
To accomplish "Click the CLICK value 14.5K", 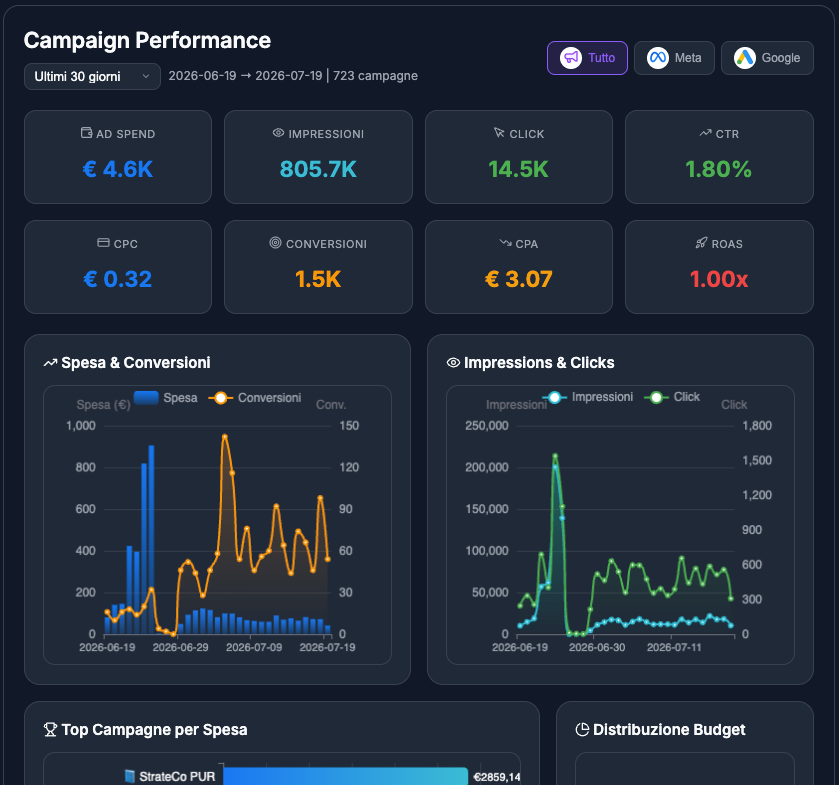I will (x=518, y=170).
